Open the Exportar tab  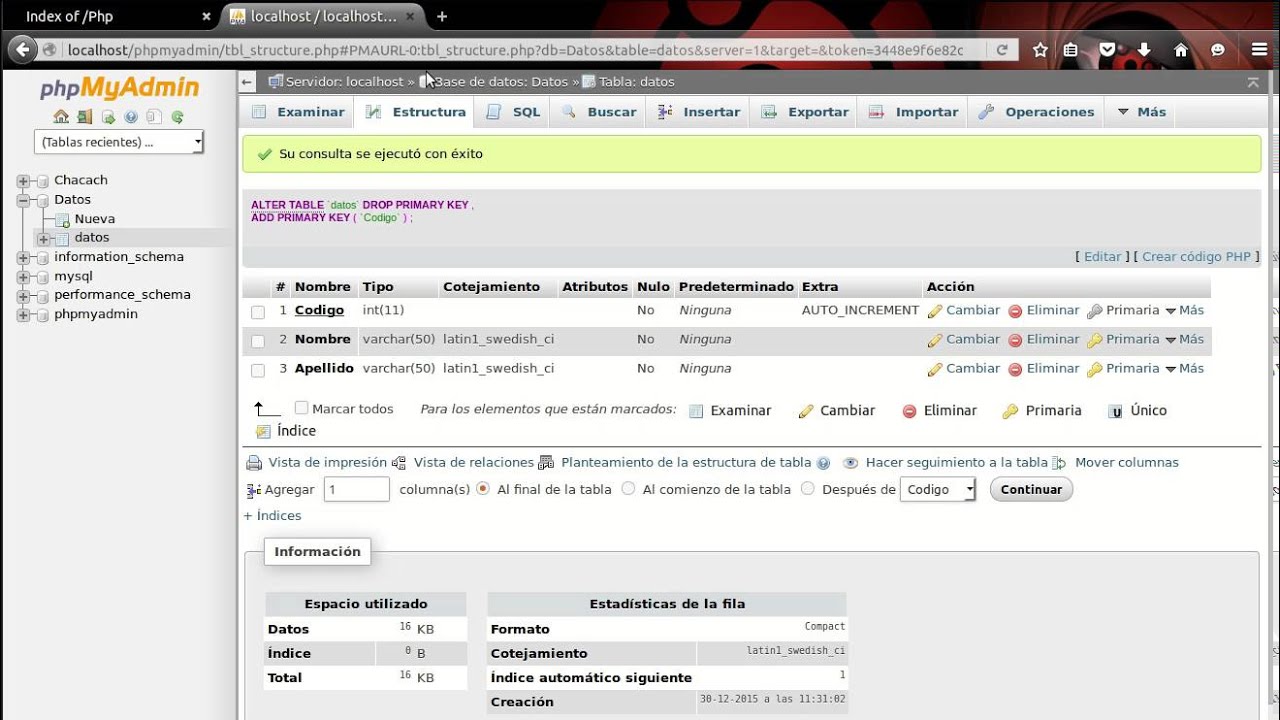[x=805, y=112]
